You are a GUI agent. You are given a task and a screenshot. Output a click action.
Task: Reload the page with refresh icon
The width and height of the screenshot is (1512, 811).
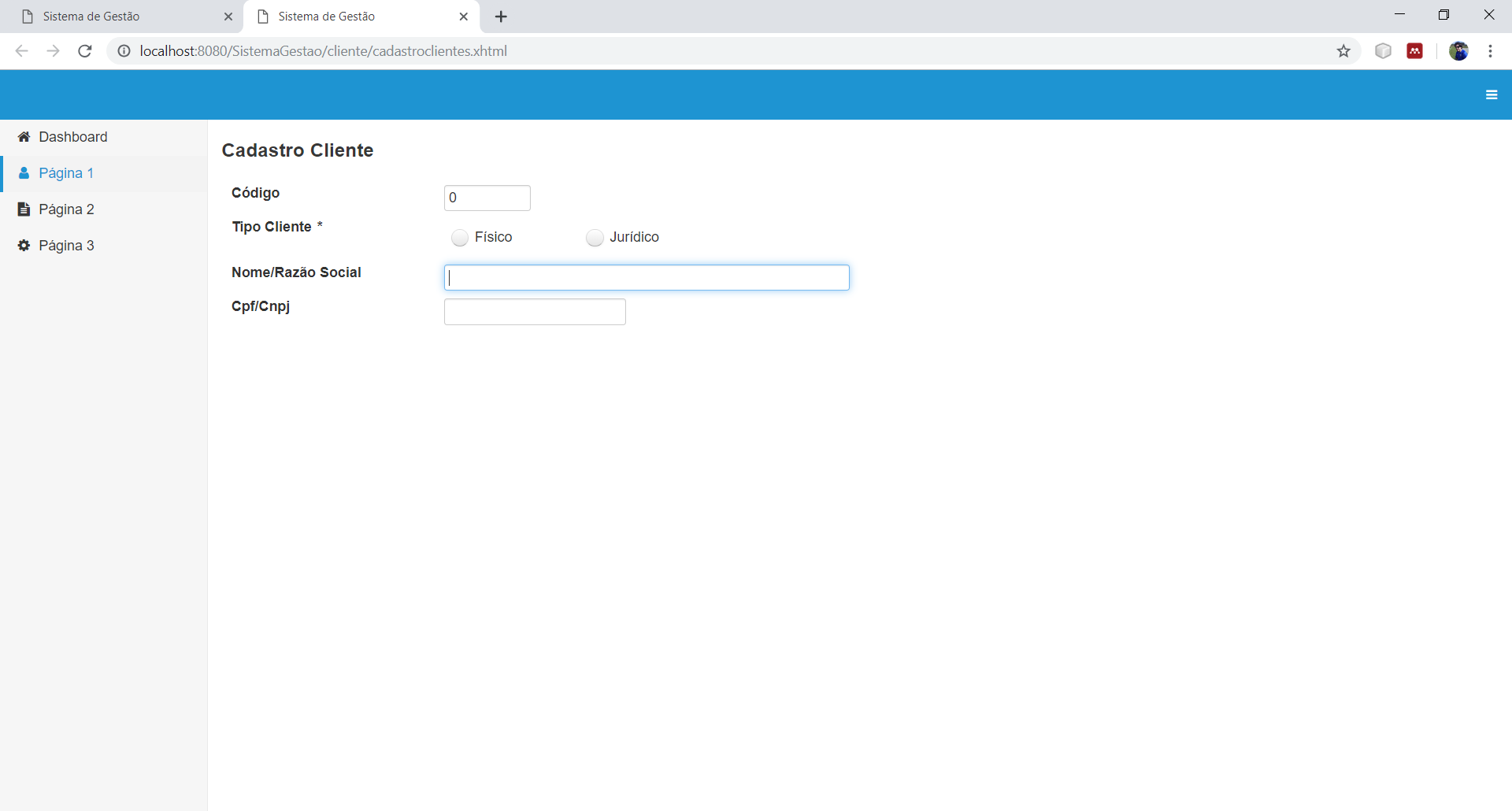click(x=85, y=51)
